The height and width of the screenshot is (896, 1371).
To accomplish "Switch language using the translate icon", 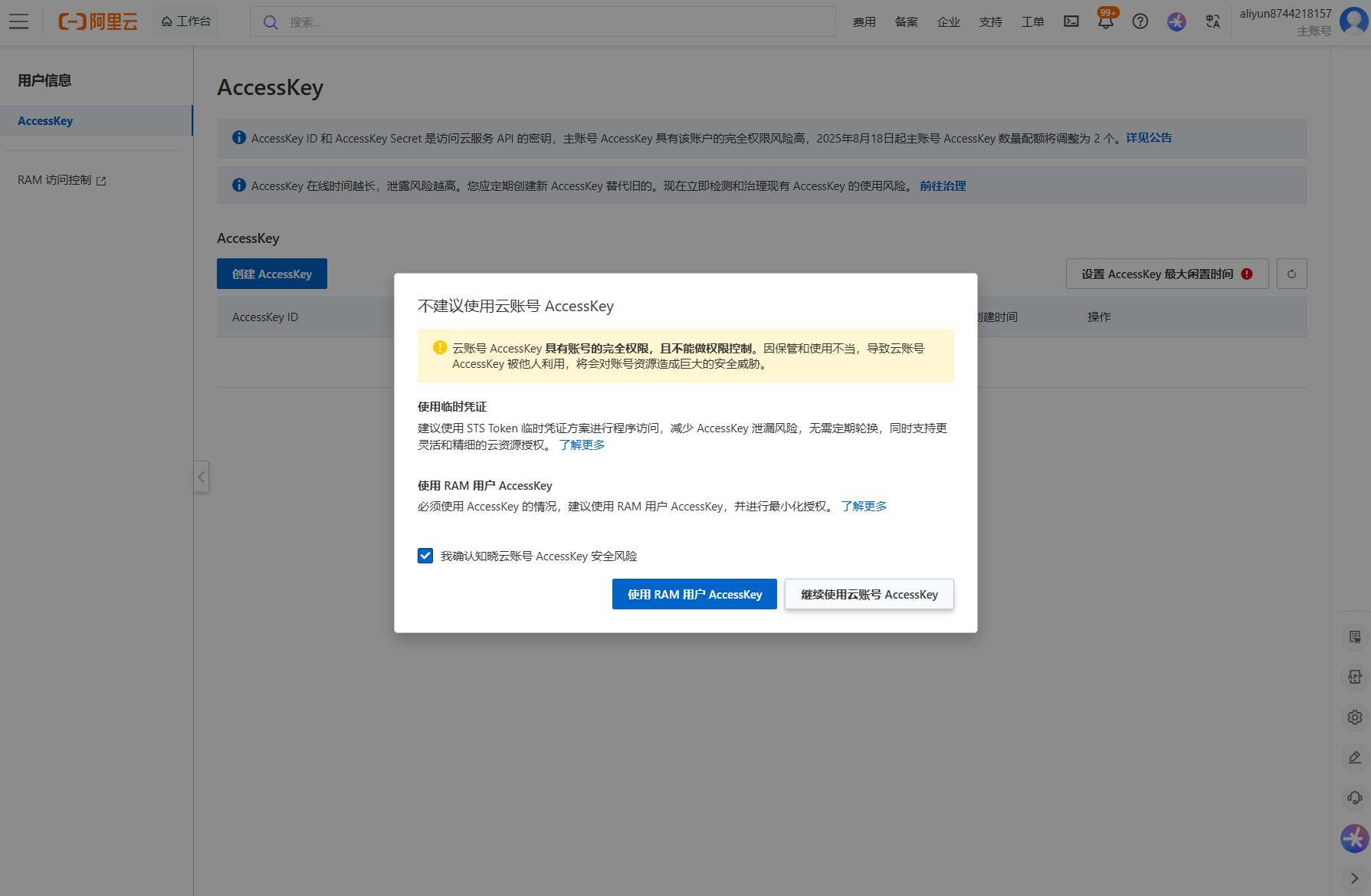I will pyautogui.click(x=1212, y=21).
